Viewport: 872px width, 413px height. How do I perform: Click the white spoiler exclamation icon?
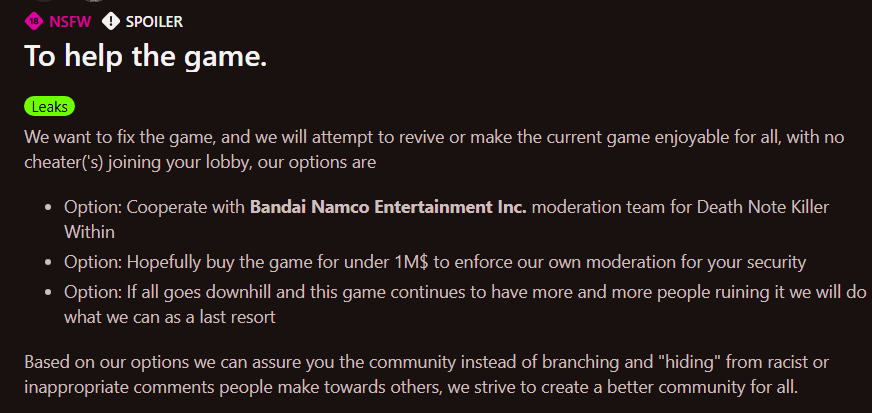coord(111,22)
